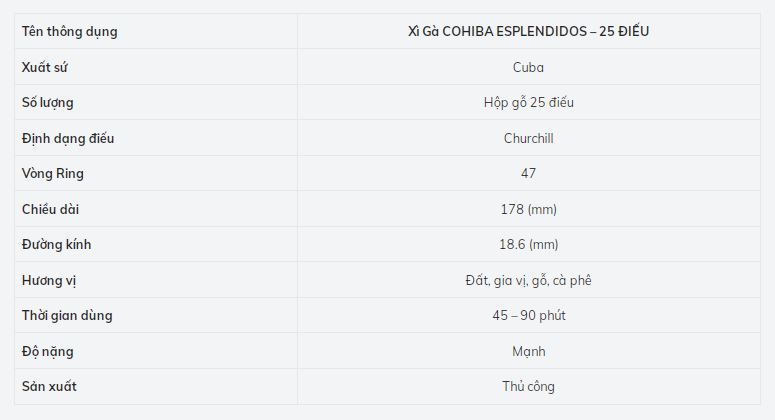The image size is (775, 420).
Task: Select the '178 (mm)' length value
Action: click(x=528, y=209)
